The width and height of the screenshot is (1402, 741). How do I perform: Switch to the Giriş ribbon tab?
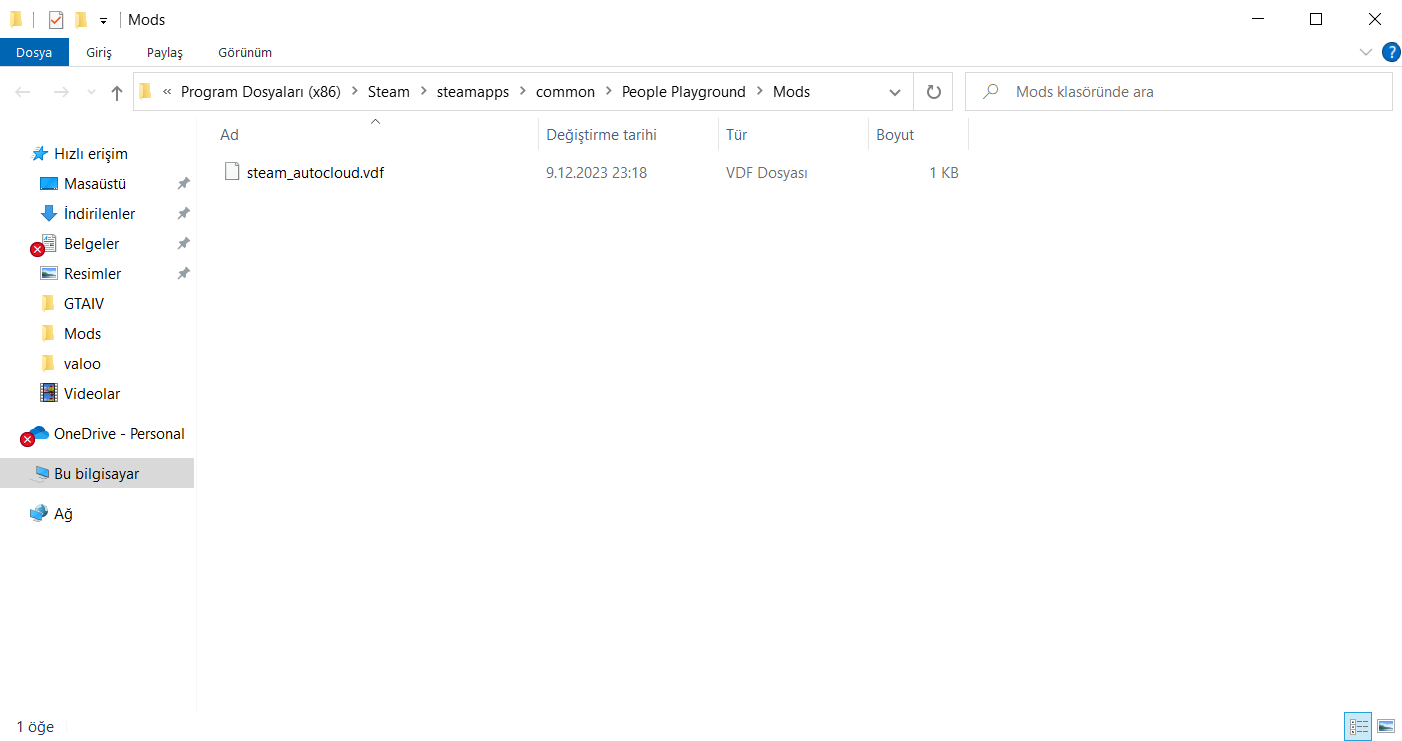pos(99,52)
